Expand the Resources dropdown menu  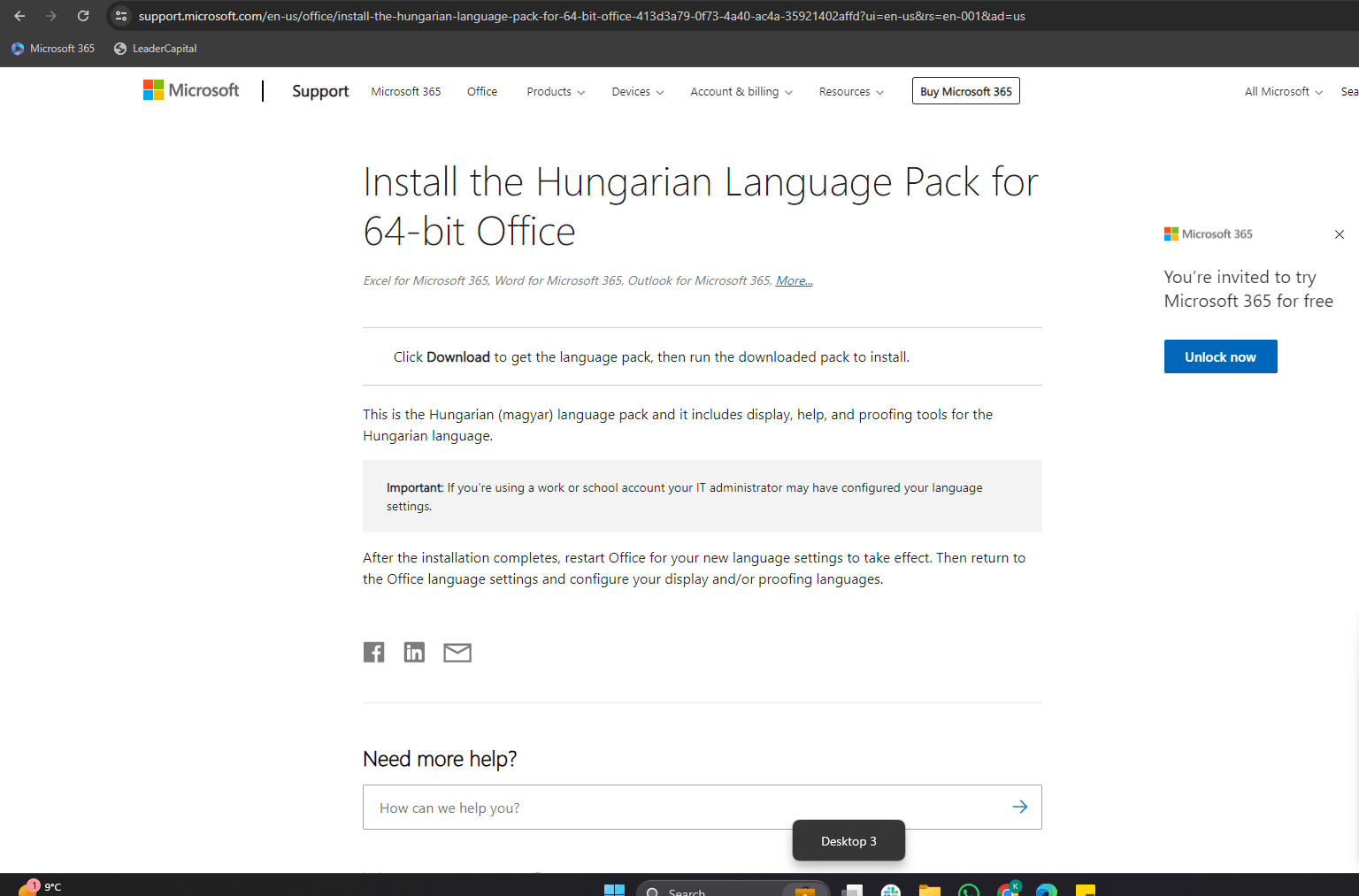[851, 91]
